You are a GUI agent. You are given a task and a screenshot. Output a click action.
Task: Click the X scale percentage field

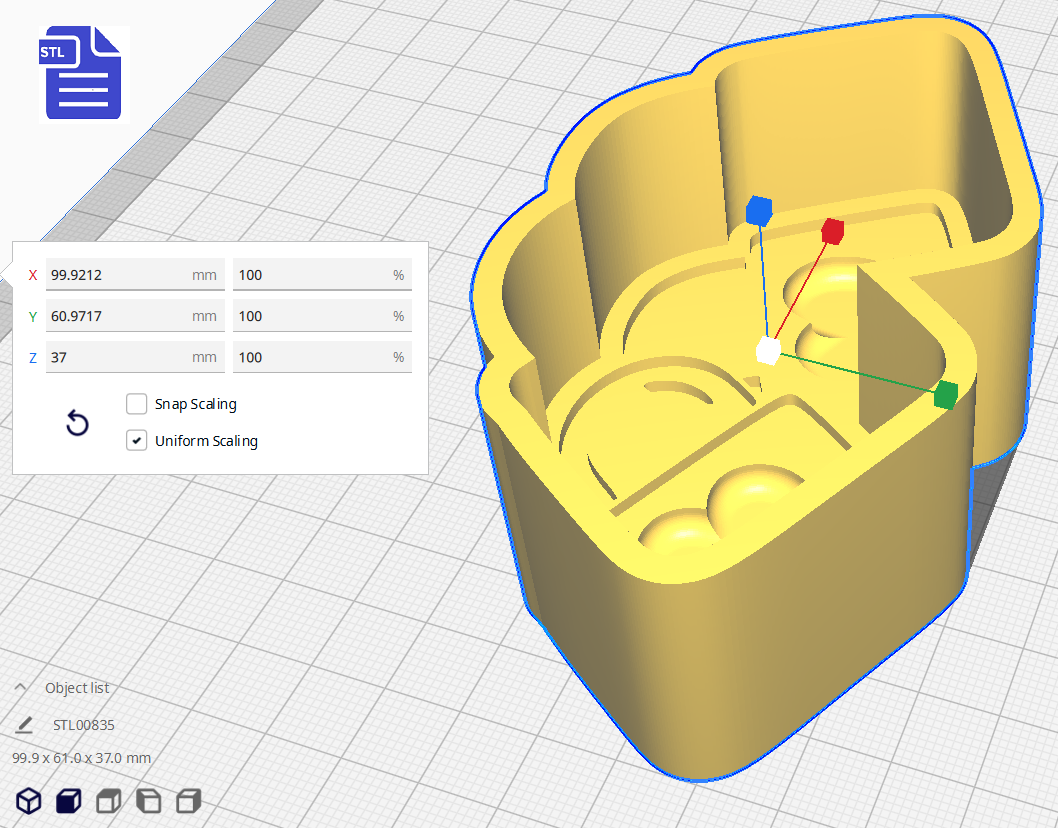pos(310,275)
